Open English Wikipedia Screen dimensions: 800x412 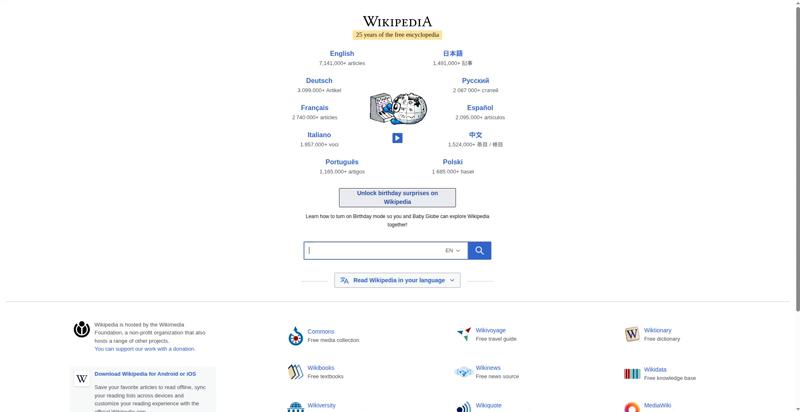[342, 54]
